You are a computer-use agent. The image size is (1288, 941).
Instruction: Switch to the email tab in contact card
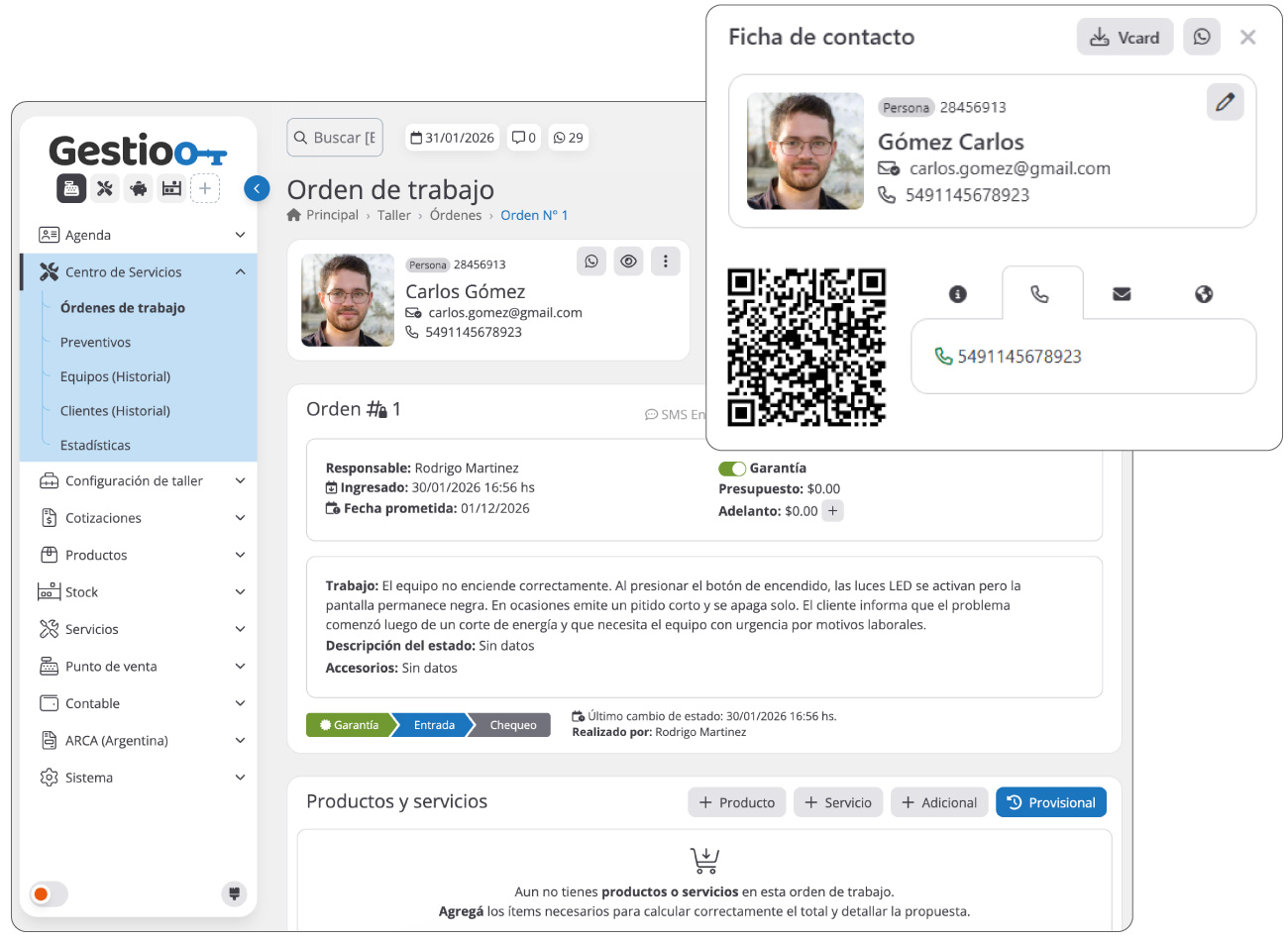click(x=1122, y=294)
